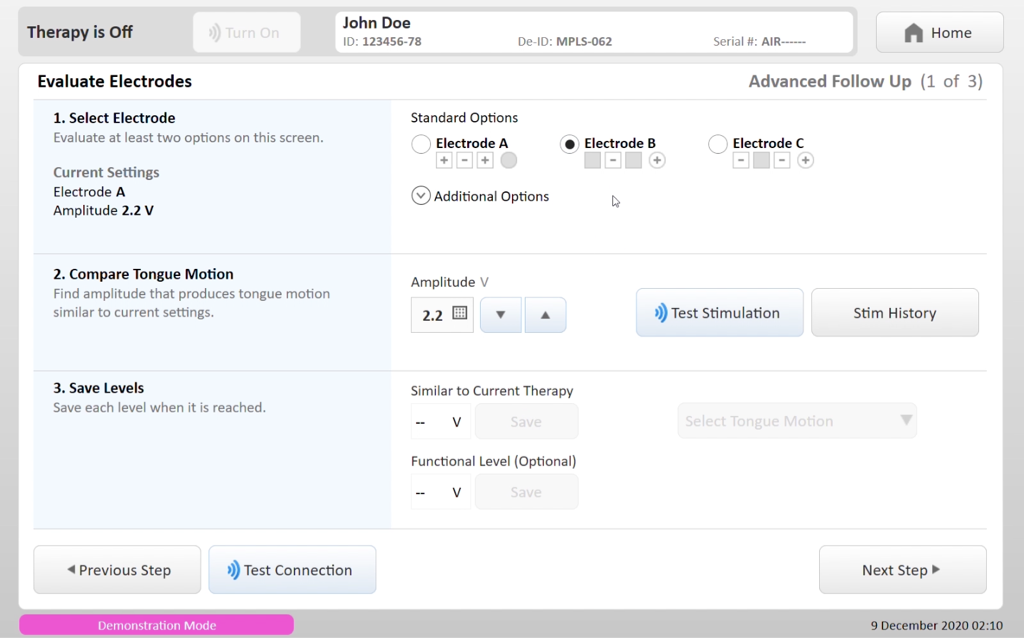1024x638 pixels.
Task: Select the Electrode C radio button
Action: [x=718, y=144]
